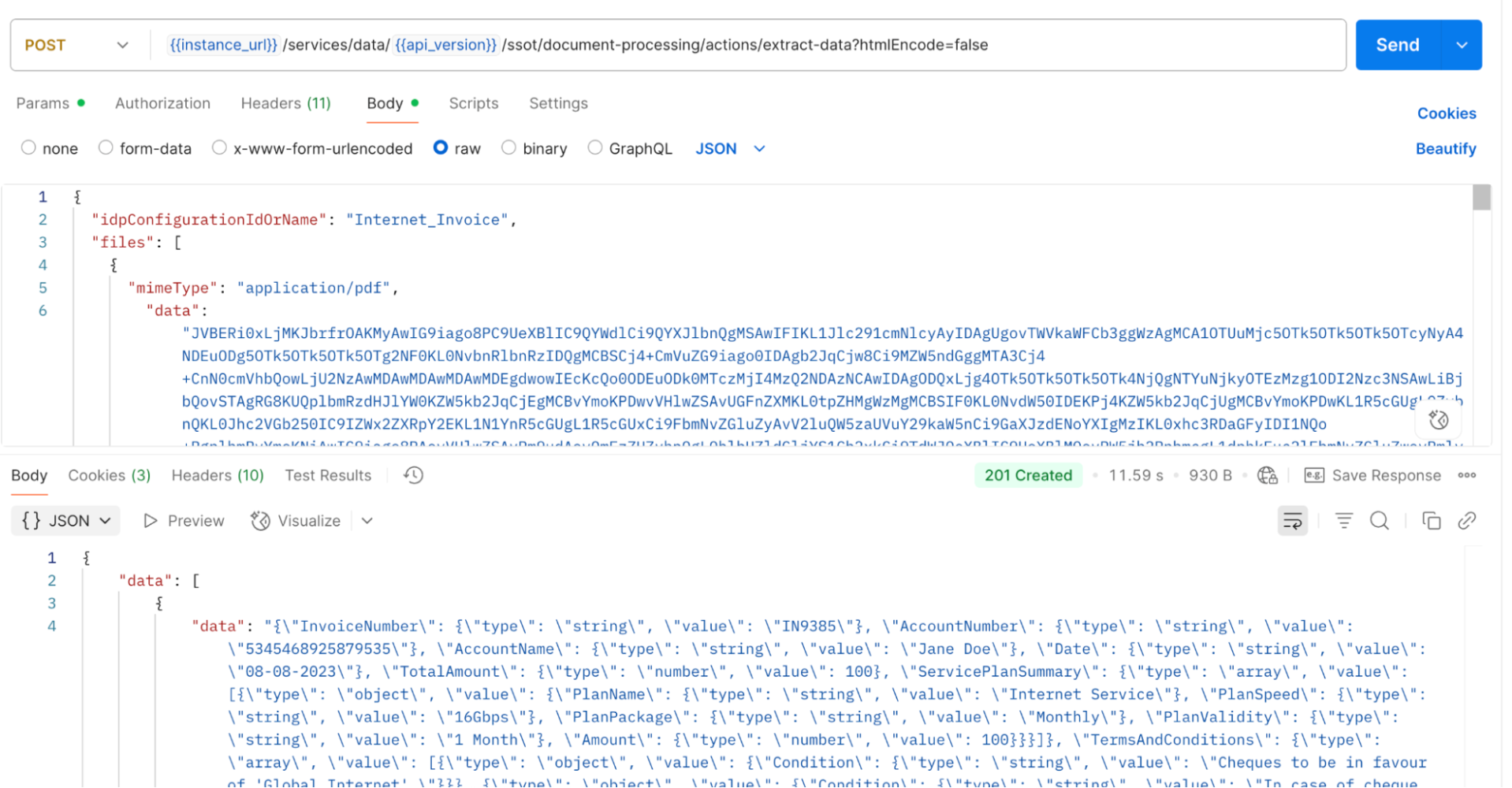
Task: View the Test Results tab
Action: pos(328,476)
